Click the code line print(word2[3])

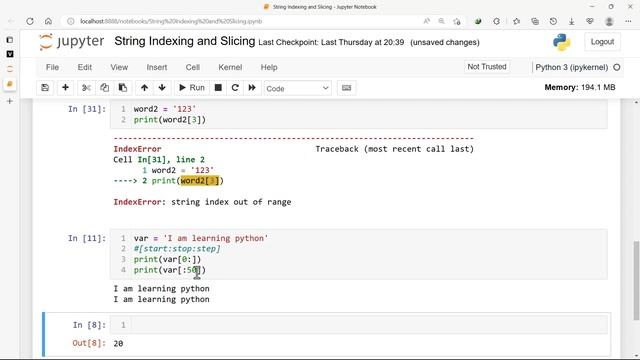coord(170,120)
